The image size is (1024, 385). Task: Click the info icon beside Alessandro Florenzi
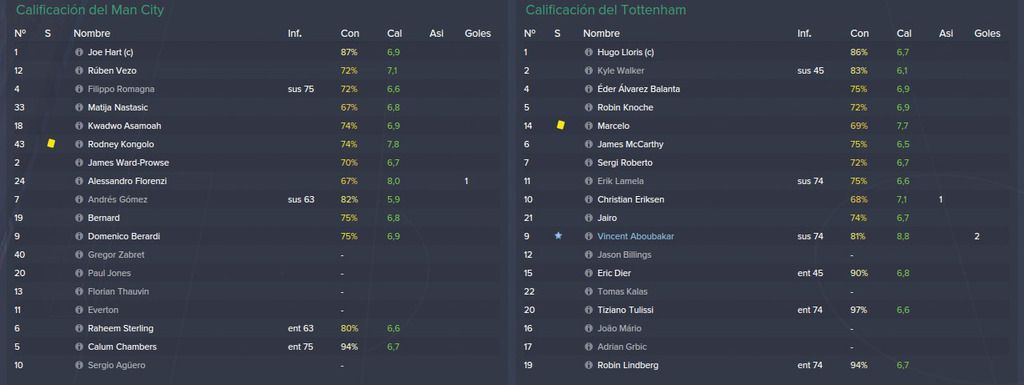click(x=79, y=181)
